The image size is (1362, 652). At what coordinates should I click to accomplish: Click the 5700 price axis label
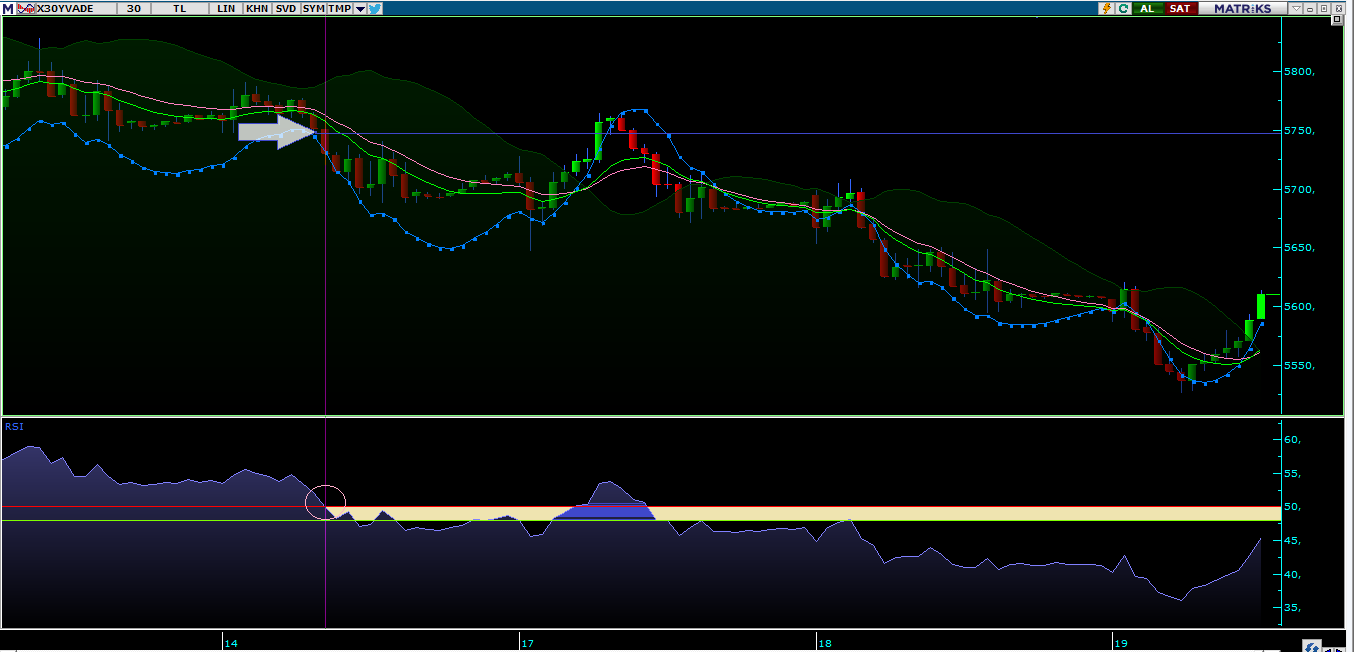pos(1298,190)
